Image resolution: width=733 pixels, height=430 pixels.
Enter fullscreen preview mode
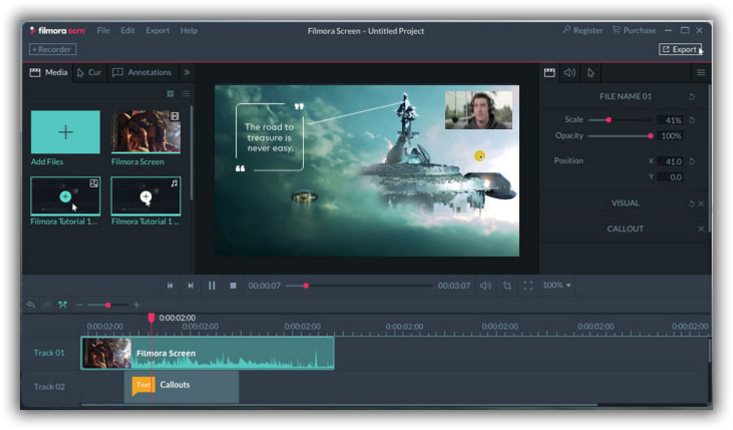(528, 286)
